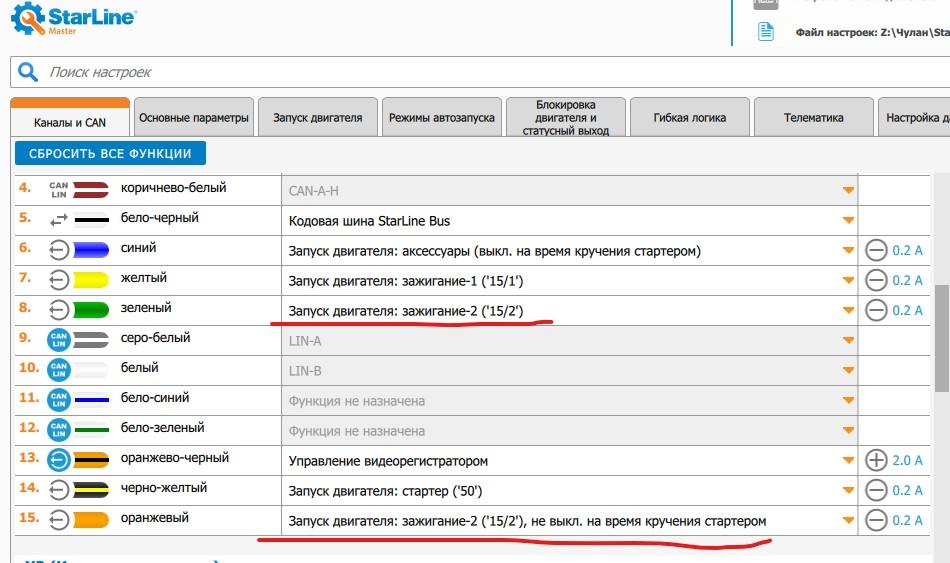Viewport: 950px width, 563px height.
Task: Expand dropdown for 'Управление видеорегистратором'
Action: 848,461
